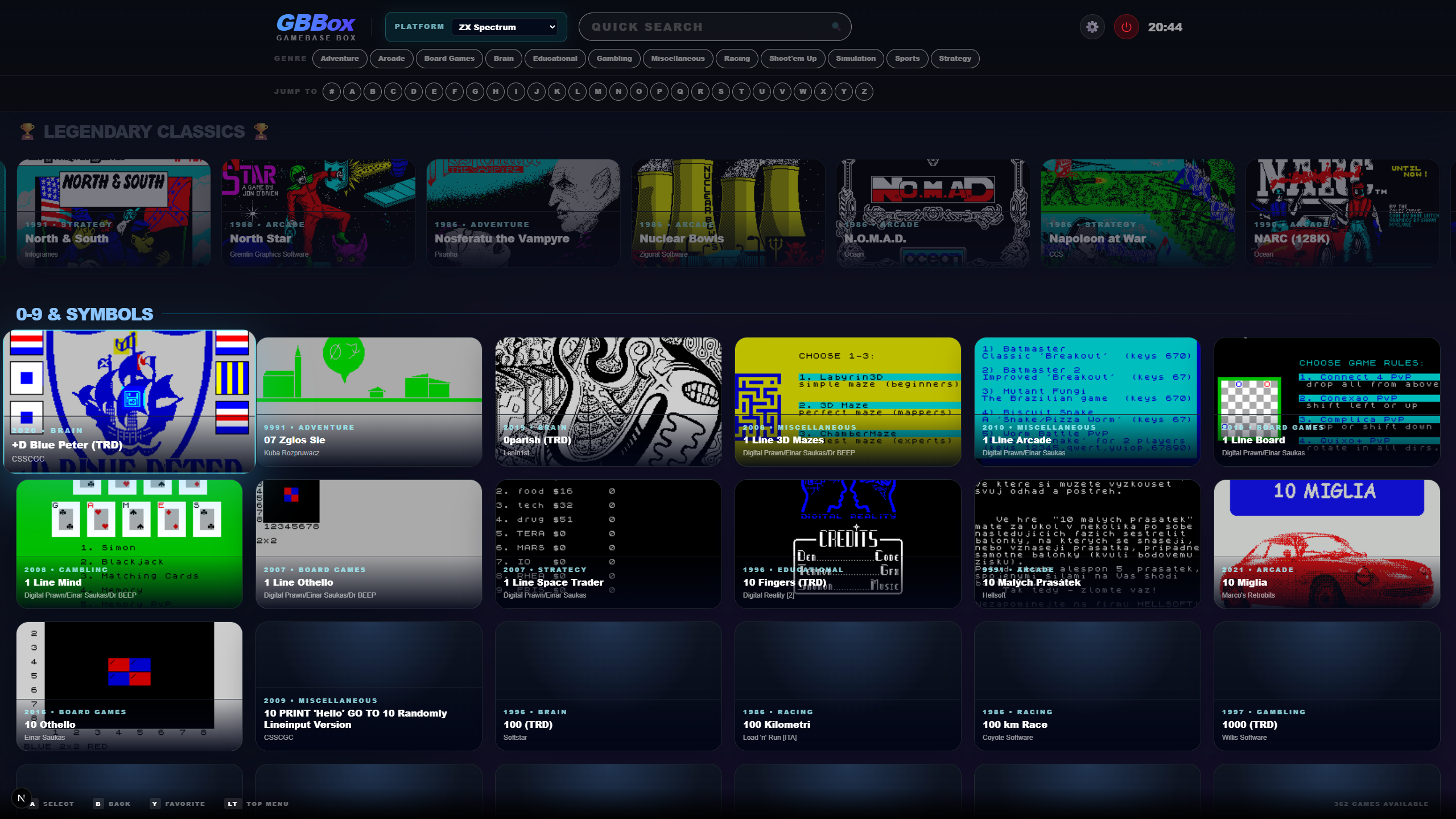Screen dimensions: 1456x819
Task: Click the Y Favorite button hint
Action: [x=178, y=804]
